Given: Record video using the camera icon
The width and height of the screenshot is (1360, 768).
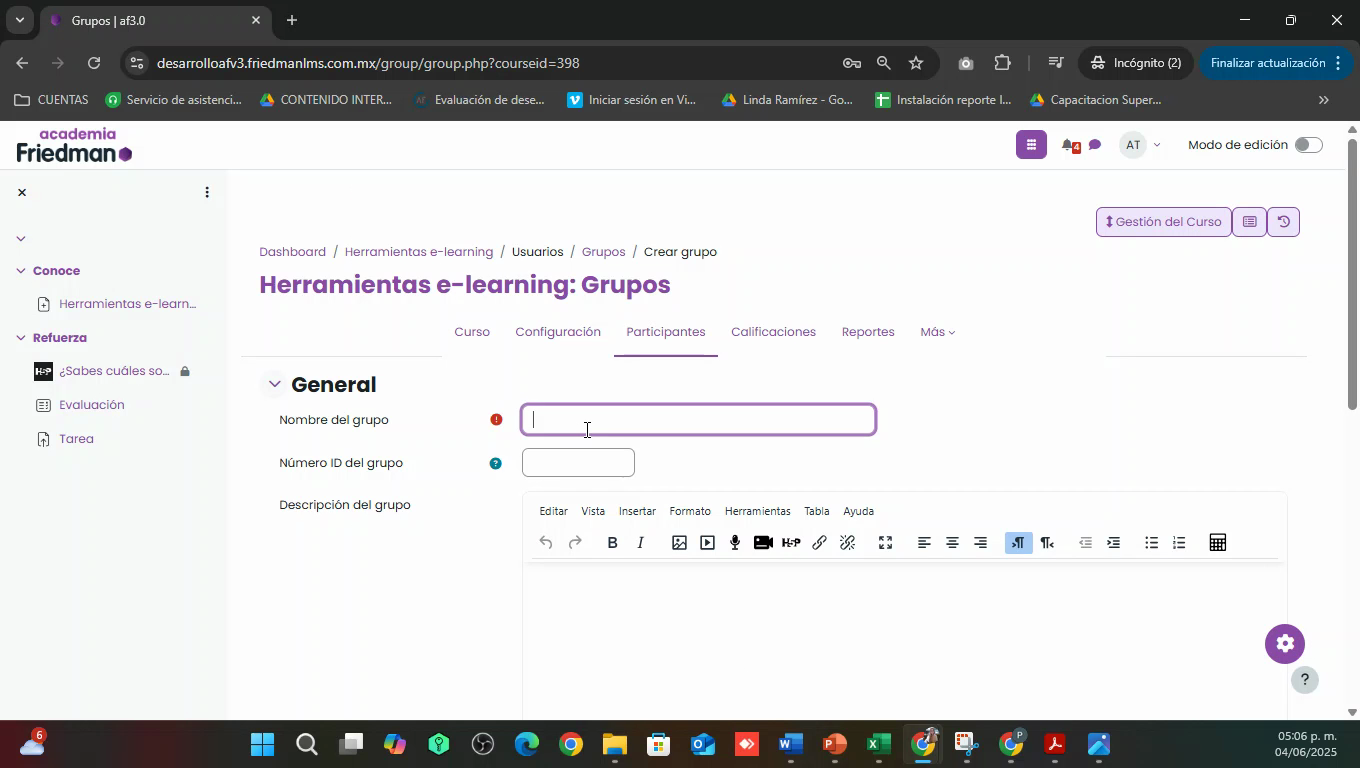Looking at the screenshot, I should [763, 543].
